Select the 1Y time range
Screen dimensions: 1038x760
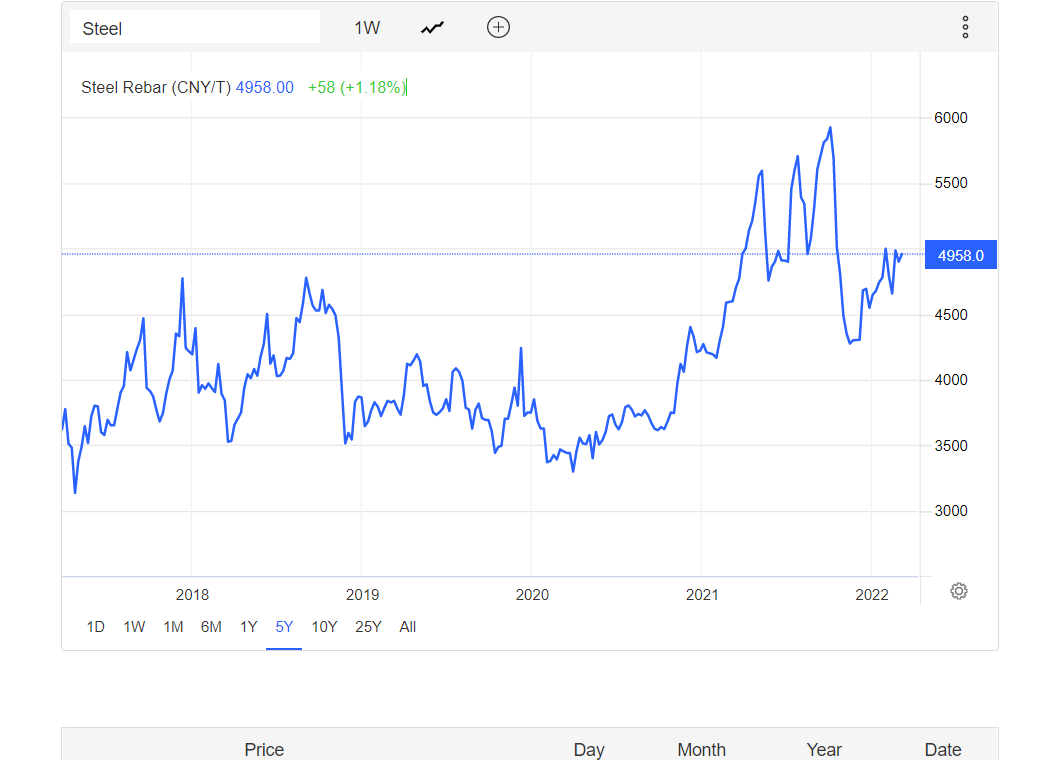pyautogui.click(x=248, y=627)
